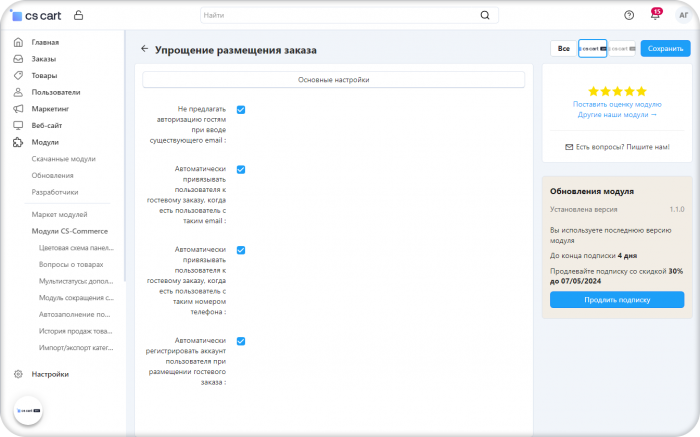The image size is (700, 437).
Task: Open notifications bell with badge 15
Action: pos(655,14)
